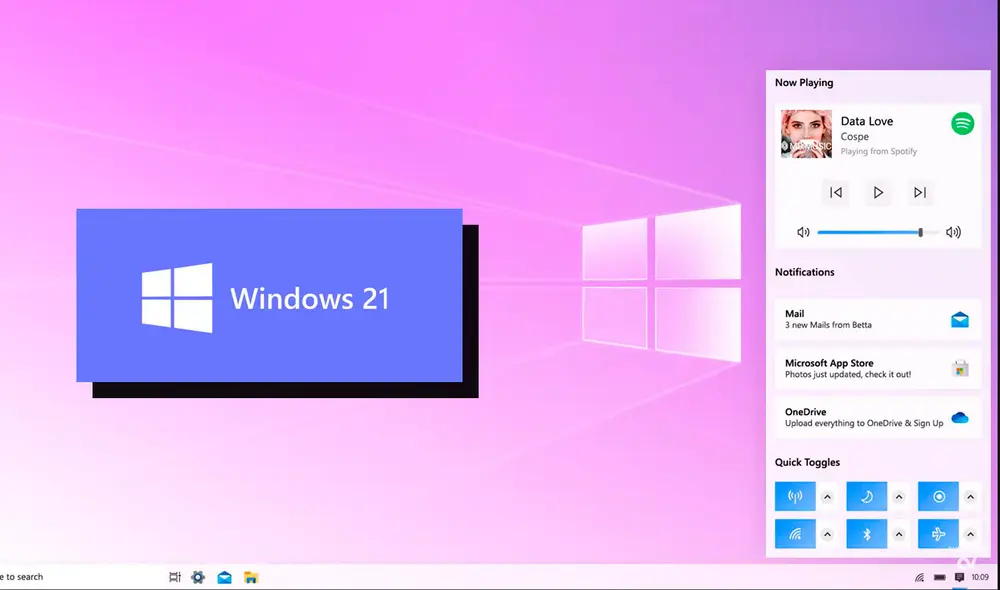Screen dimensions: 1000x590
Task: Toggle the Night Light moon icon
Action: (x=866, y=496)
